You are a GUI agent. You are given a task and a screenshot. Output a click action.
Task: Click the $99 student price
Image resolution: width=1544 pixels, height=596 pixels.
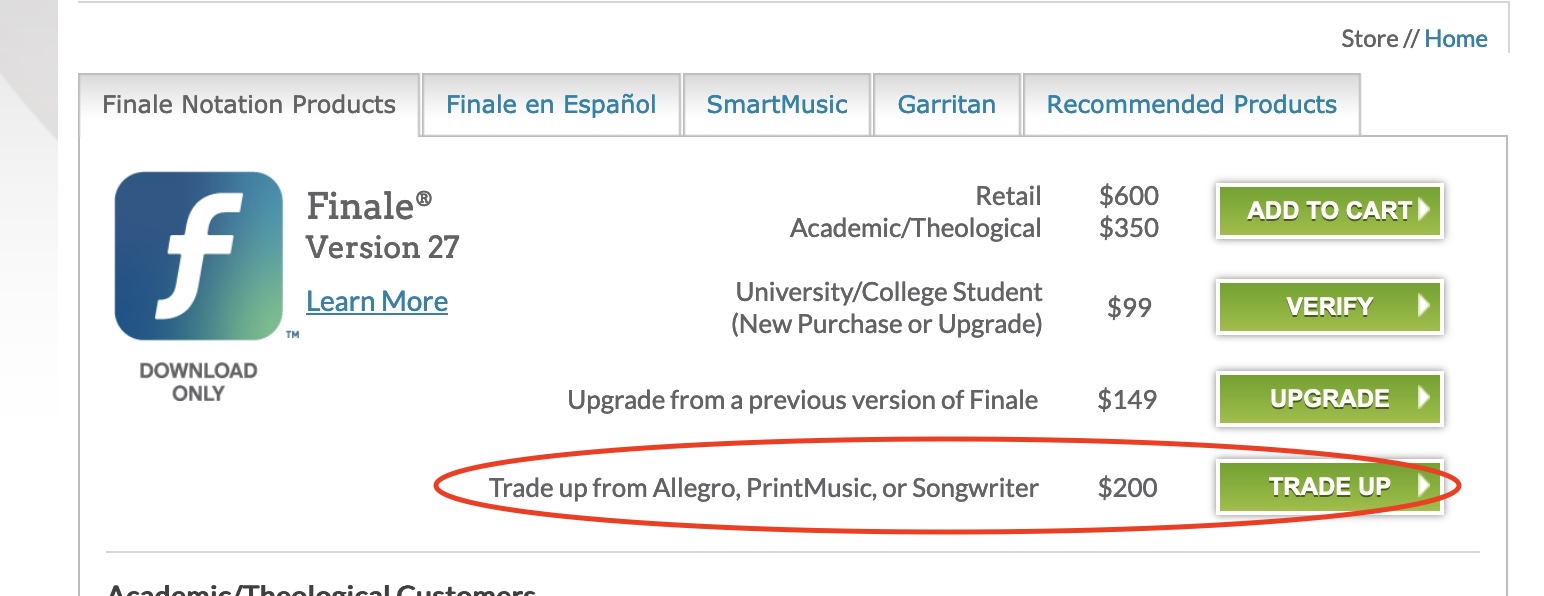click(1128, 308)
